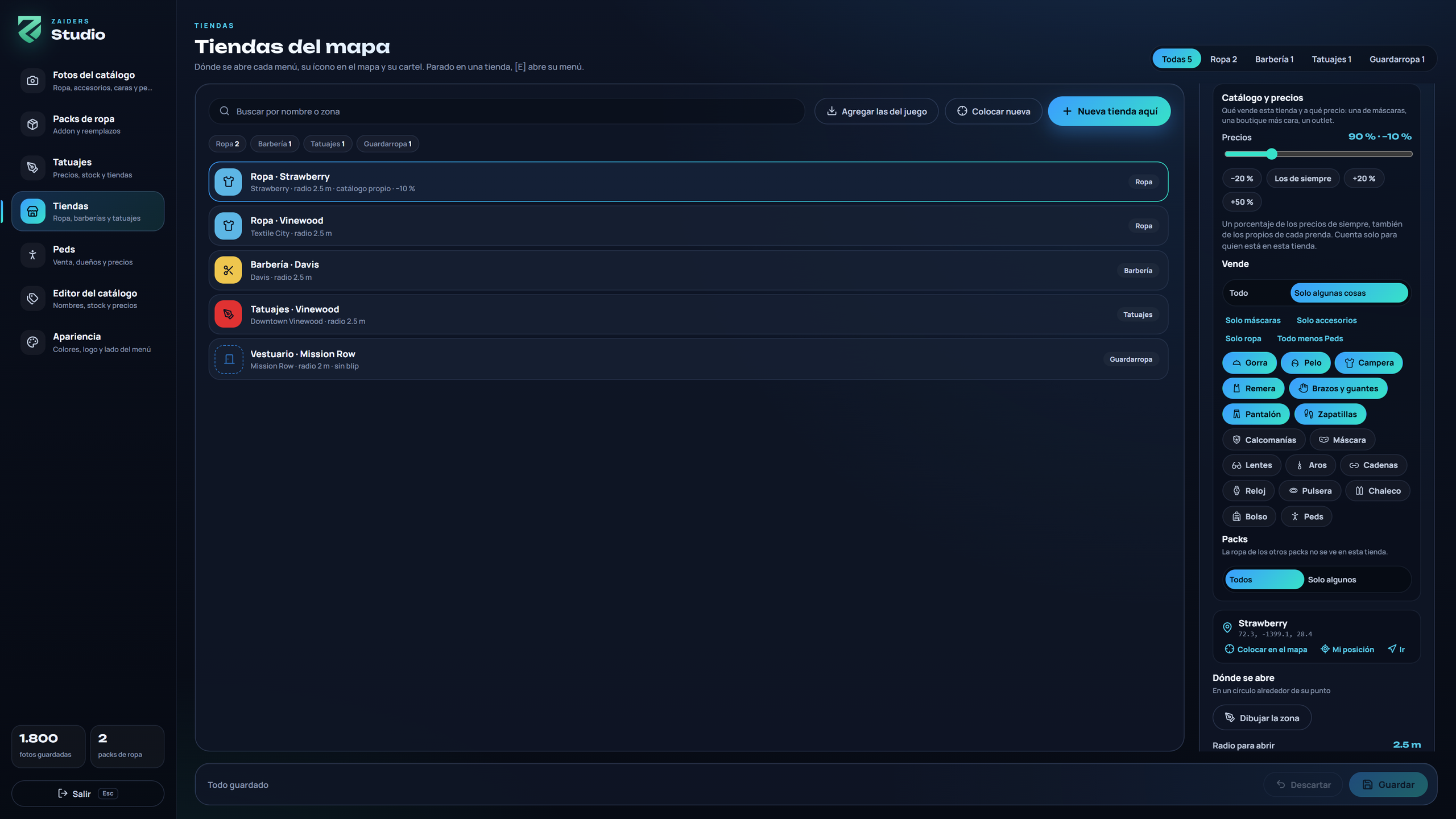Screen dimensions: 1456x819
Task: Select the Guardarropa 1 top tab
Action: pos(1397,59)
